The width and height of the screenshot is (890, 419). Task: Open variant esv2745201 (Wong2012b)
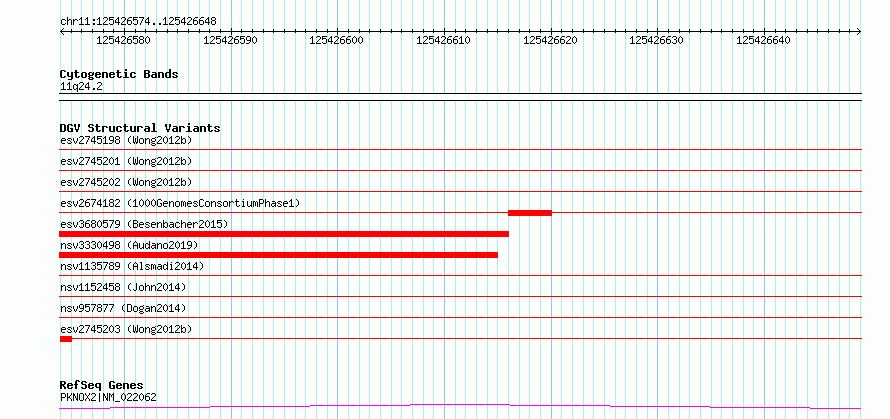click(x=126, y=161)
